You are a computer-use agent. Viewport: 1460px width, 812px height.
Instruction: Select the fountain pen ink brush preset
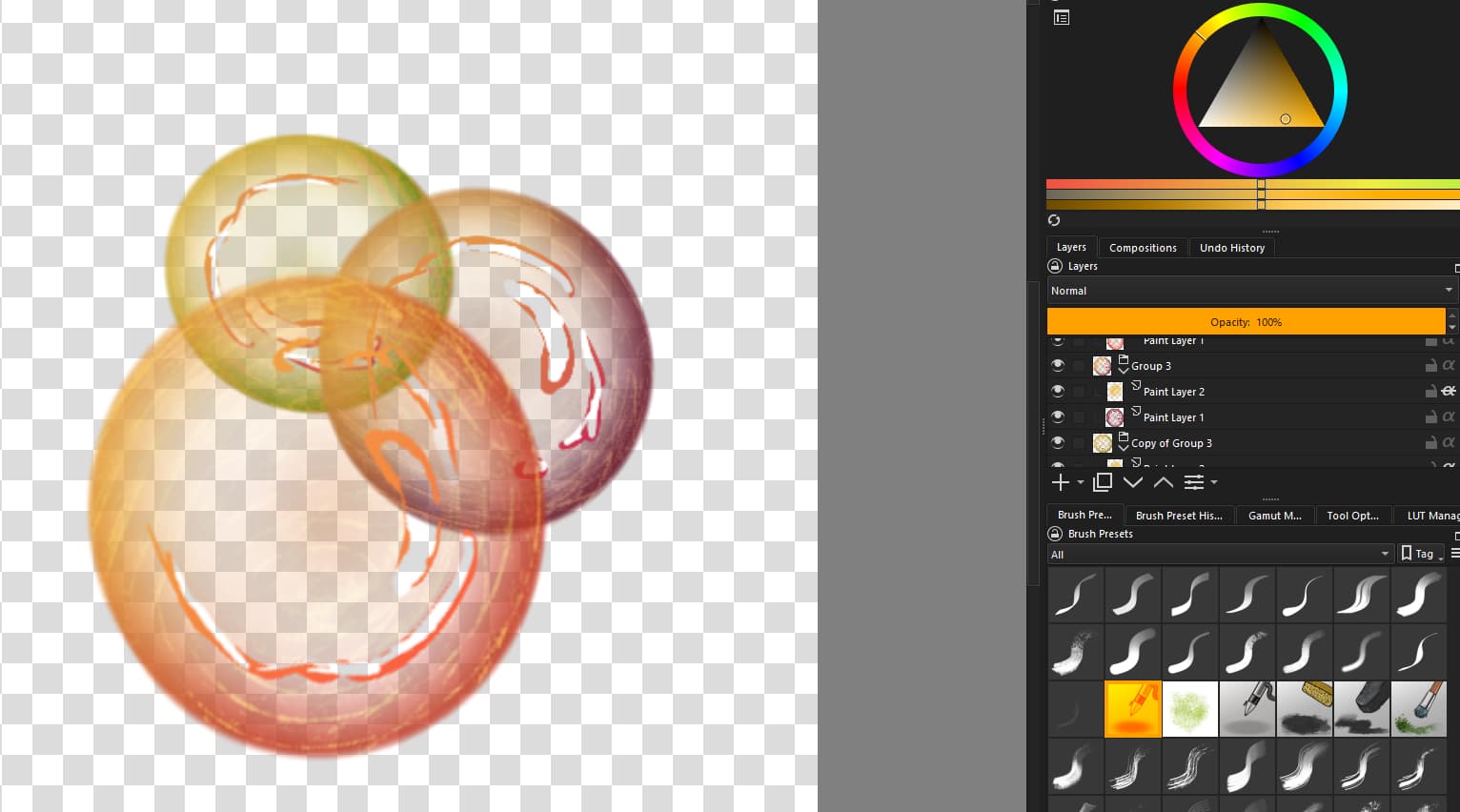[x=1247, y=709]
